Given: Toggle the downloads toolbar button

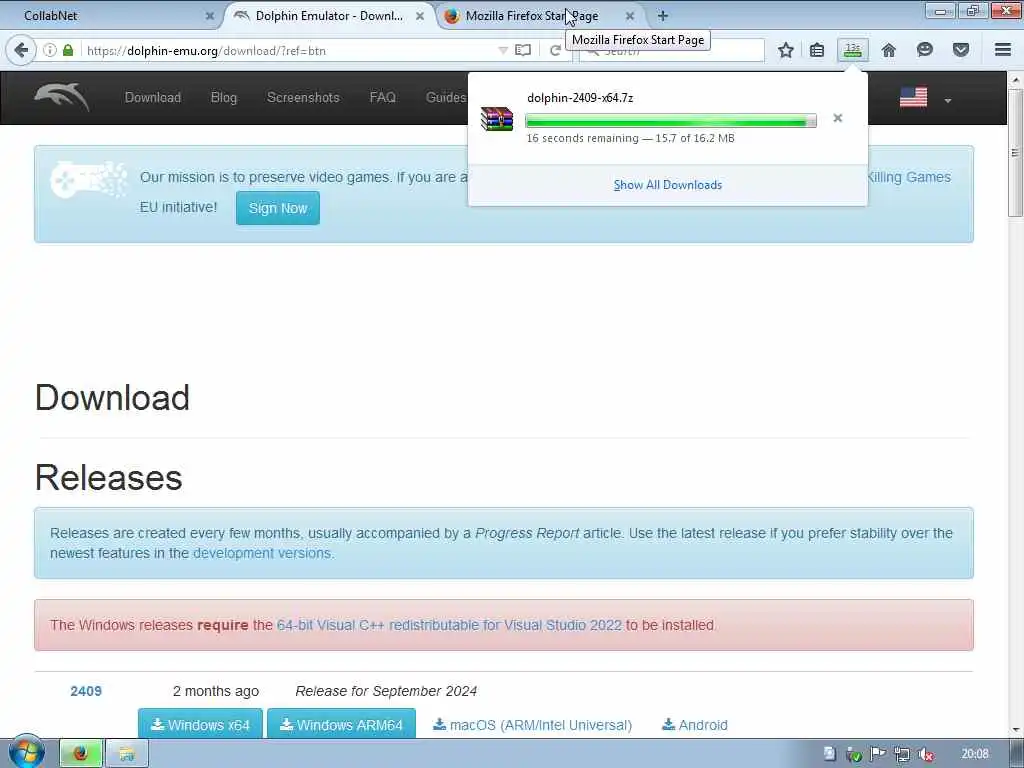Looking at the screenshot, I should pos(853,50).
